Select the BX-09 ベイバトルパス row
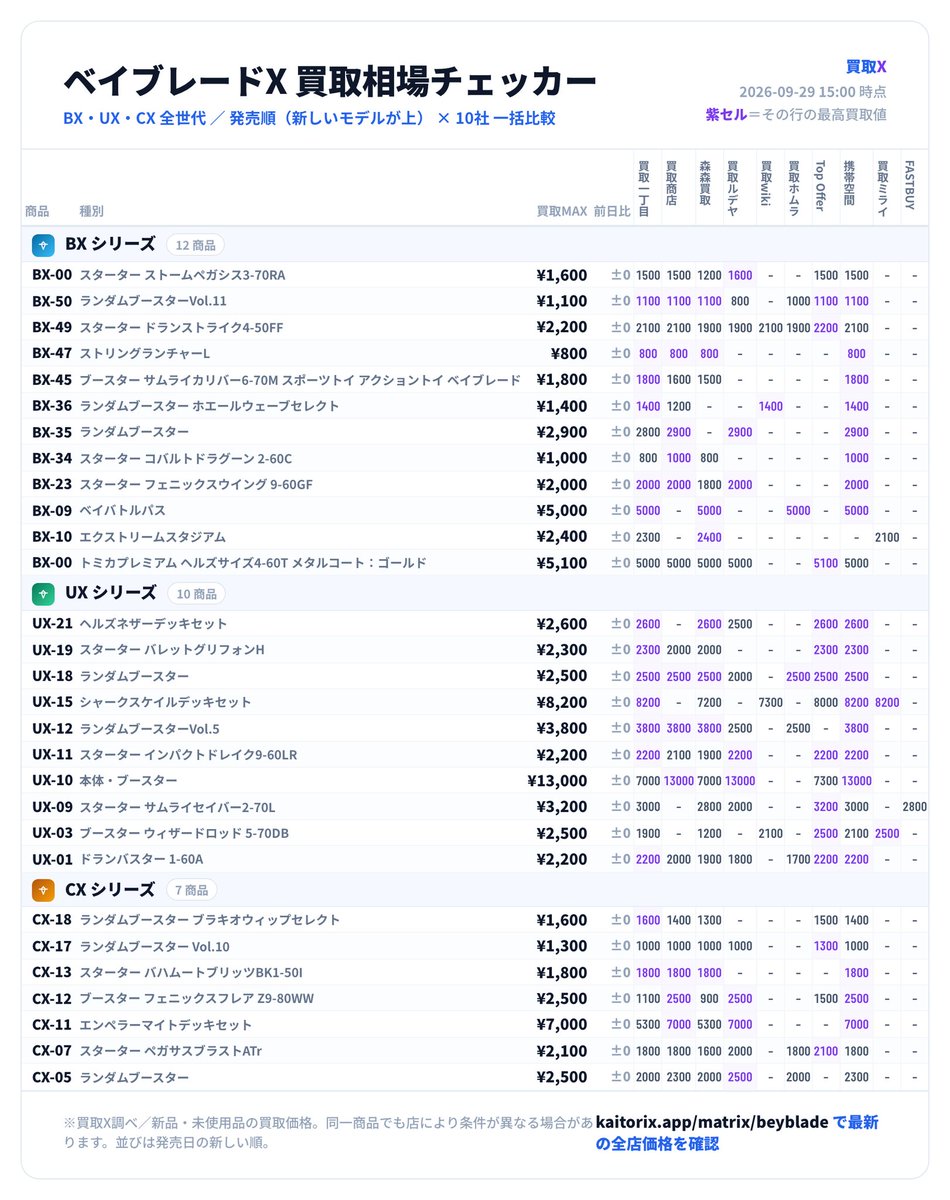Screen dimensions: 950x1200 pos(475,511)
